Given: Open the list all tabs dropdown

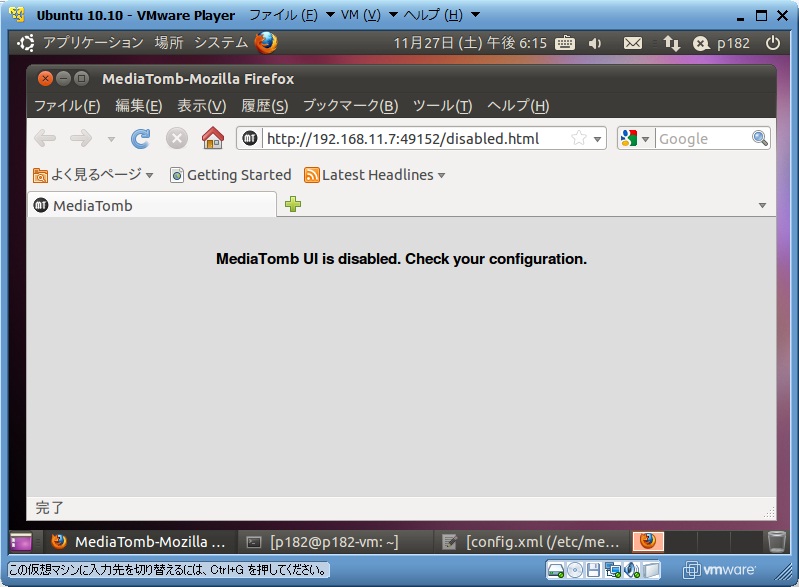Looking at the screenshot, I should pos(762,205).
